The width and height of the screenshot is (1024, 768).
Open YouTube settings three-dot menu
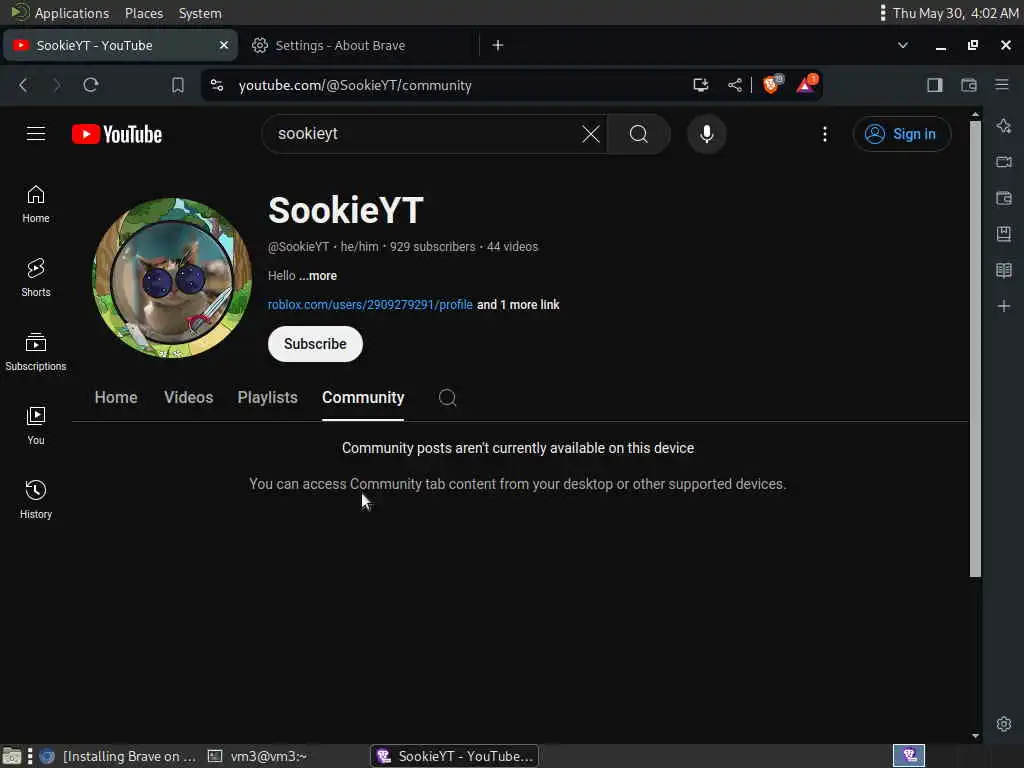825,134
